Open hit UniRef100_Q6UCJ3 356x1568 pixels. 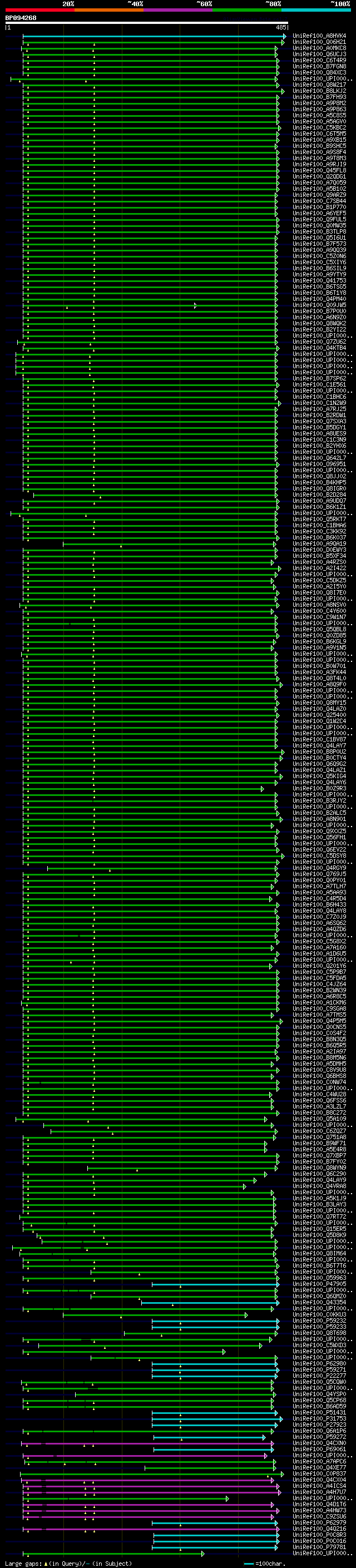pyautogui.click(x=319, y=54)
